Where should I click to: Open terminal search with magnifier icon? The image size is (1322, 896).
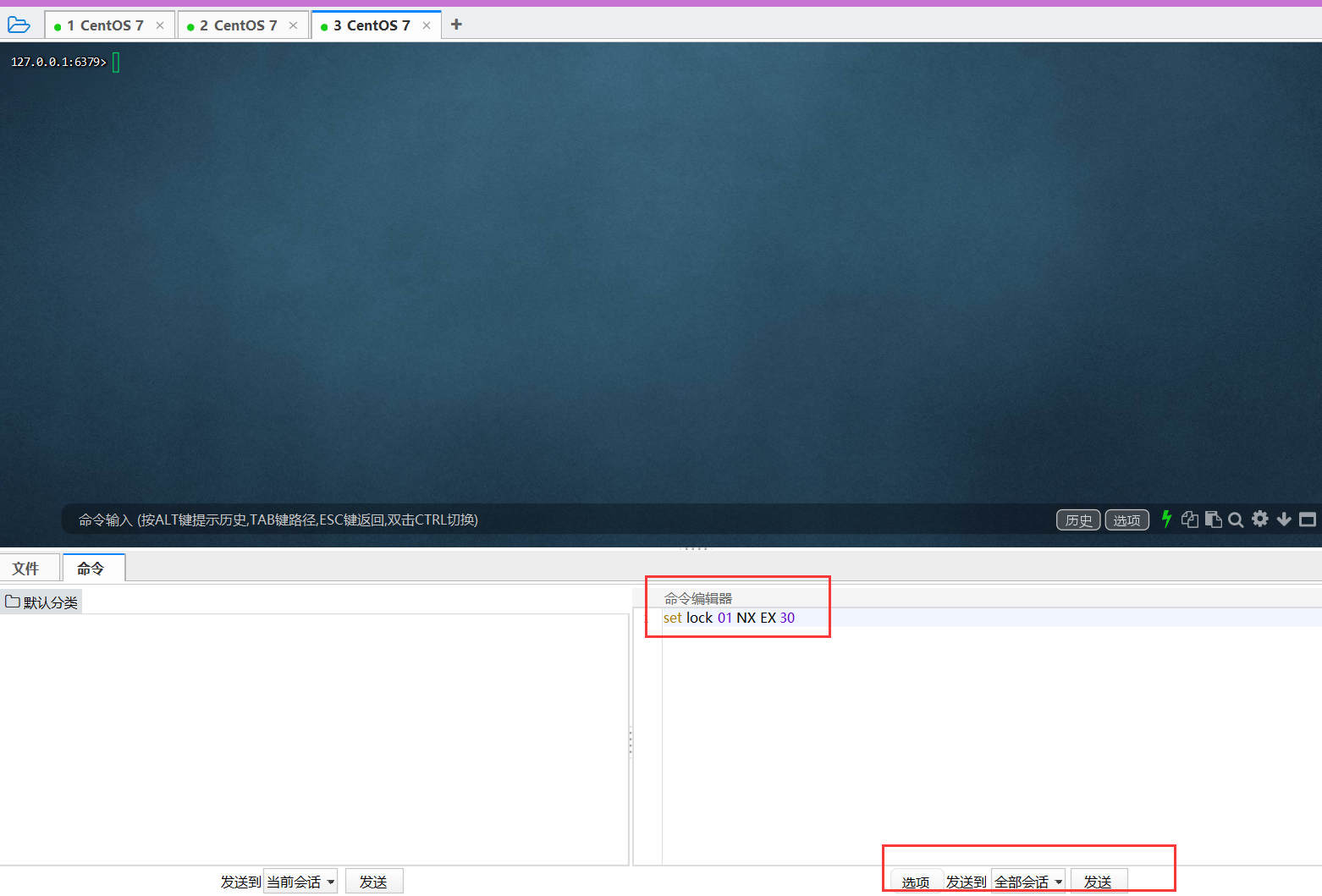click(1236, 519)
